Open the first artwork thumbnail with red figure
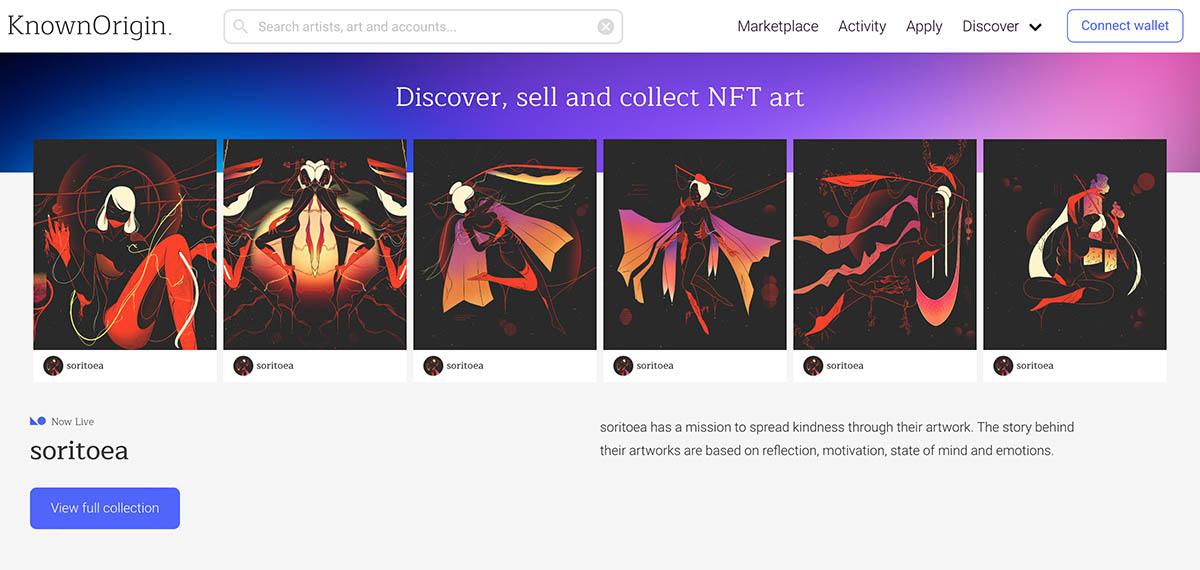This screenshot has width=1200, height=570. 125,244
